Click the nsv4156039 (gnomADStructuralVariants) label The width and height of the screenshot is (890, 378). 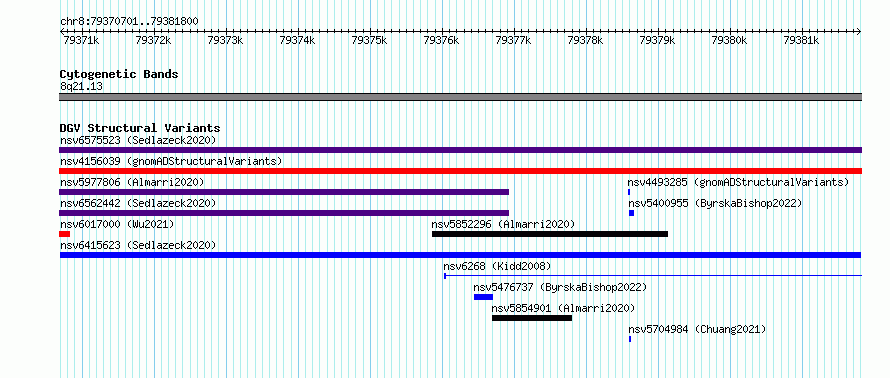click(171, 161)
